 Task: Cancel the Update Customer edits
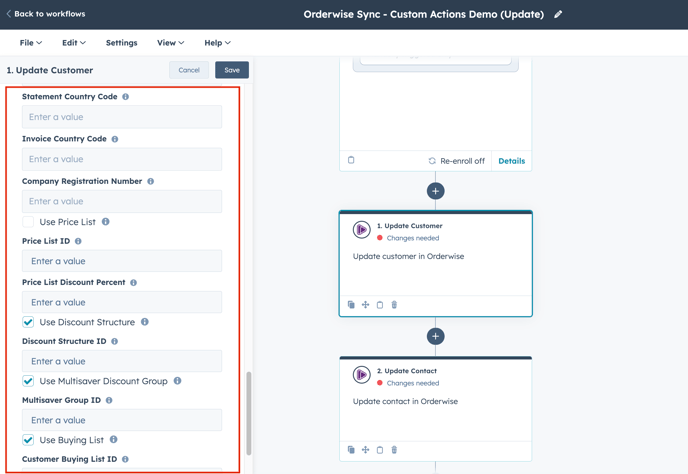click(189, 70)
